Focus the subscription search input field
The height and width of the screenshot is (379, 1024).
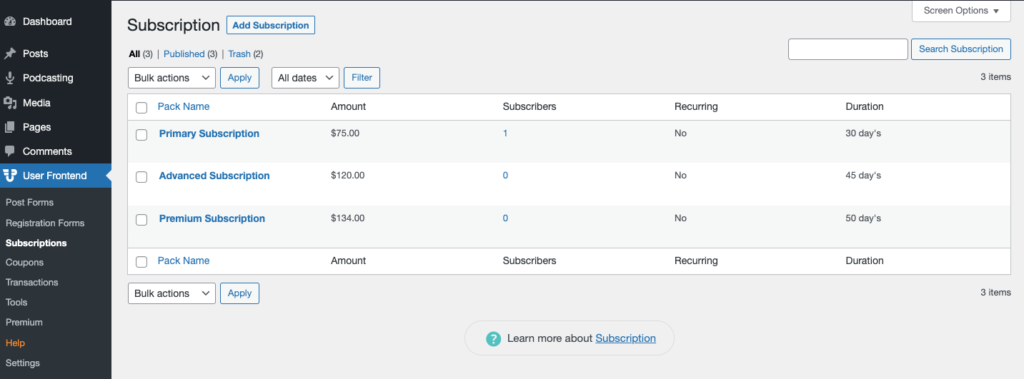click(x=848, y=49)
